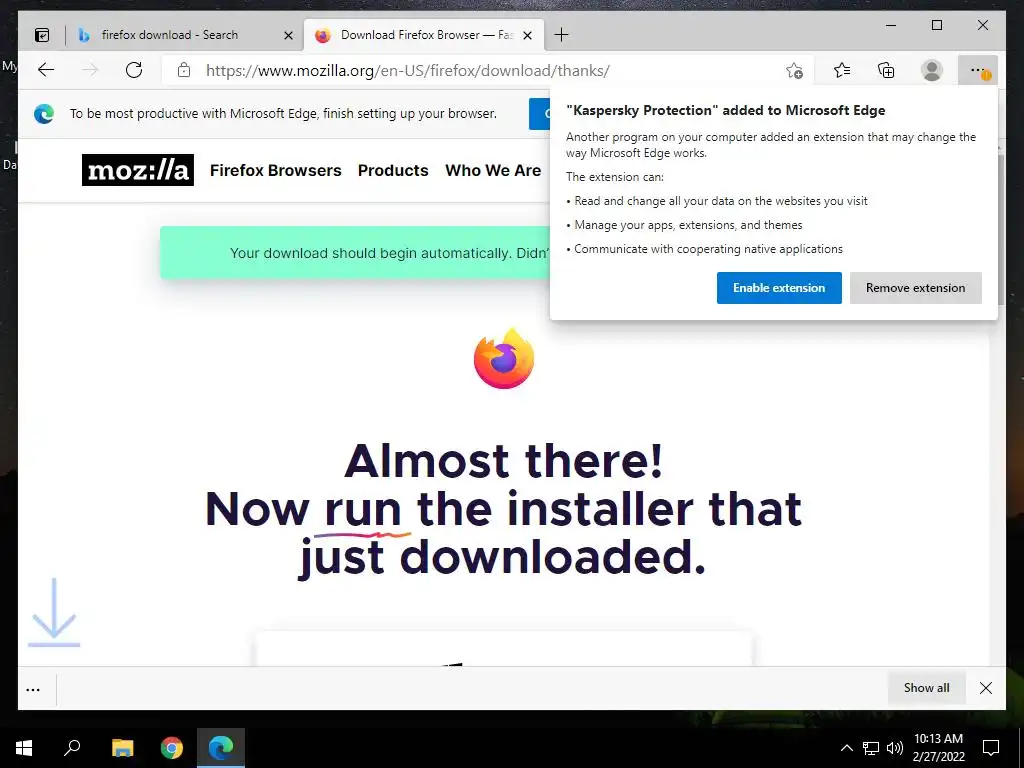Click "Almost there!" heading
1024x768 pixels.
(x=504, y=460)
